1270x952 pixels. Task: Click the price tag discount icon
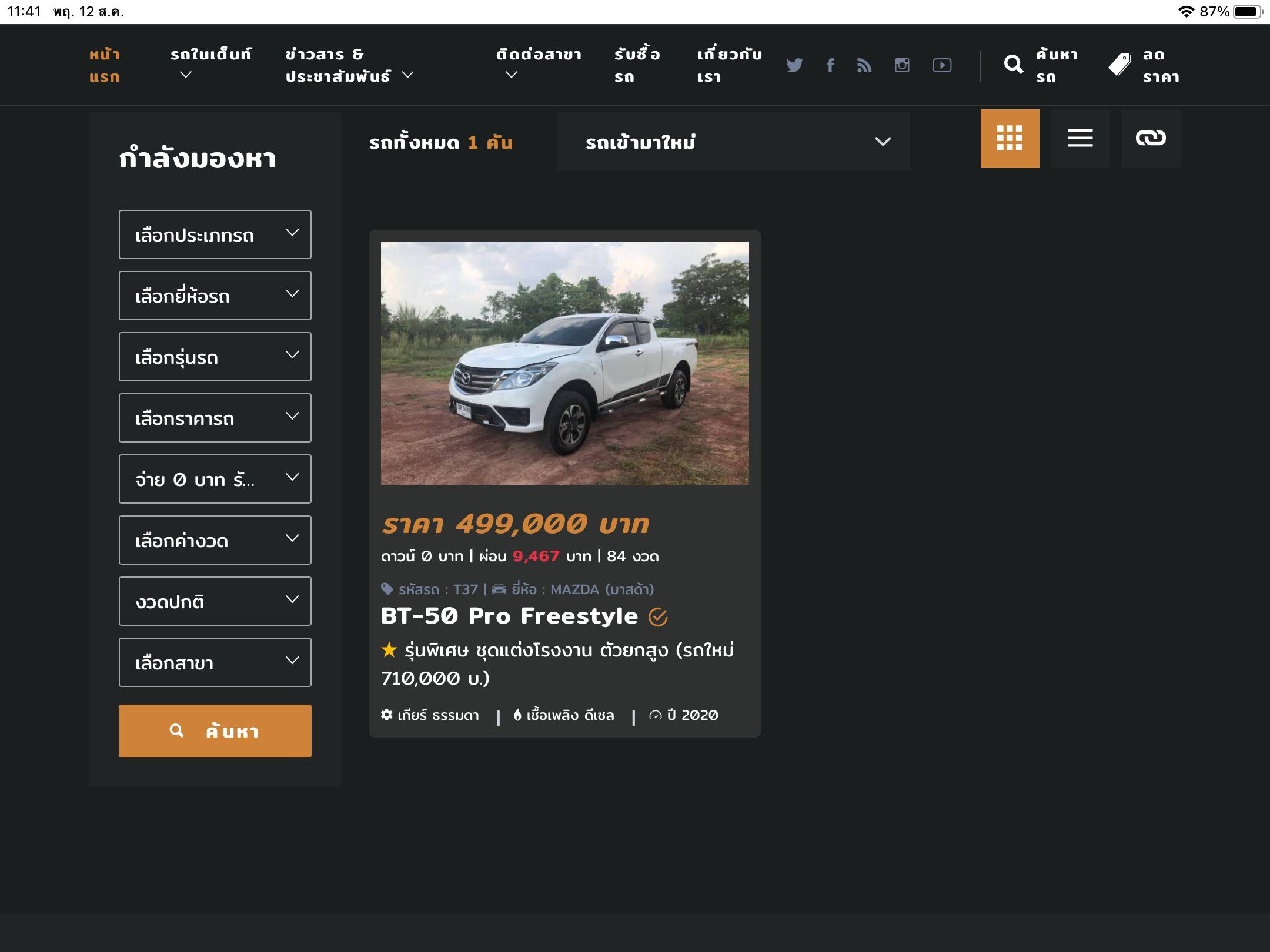(1119, 65)
